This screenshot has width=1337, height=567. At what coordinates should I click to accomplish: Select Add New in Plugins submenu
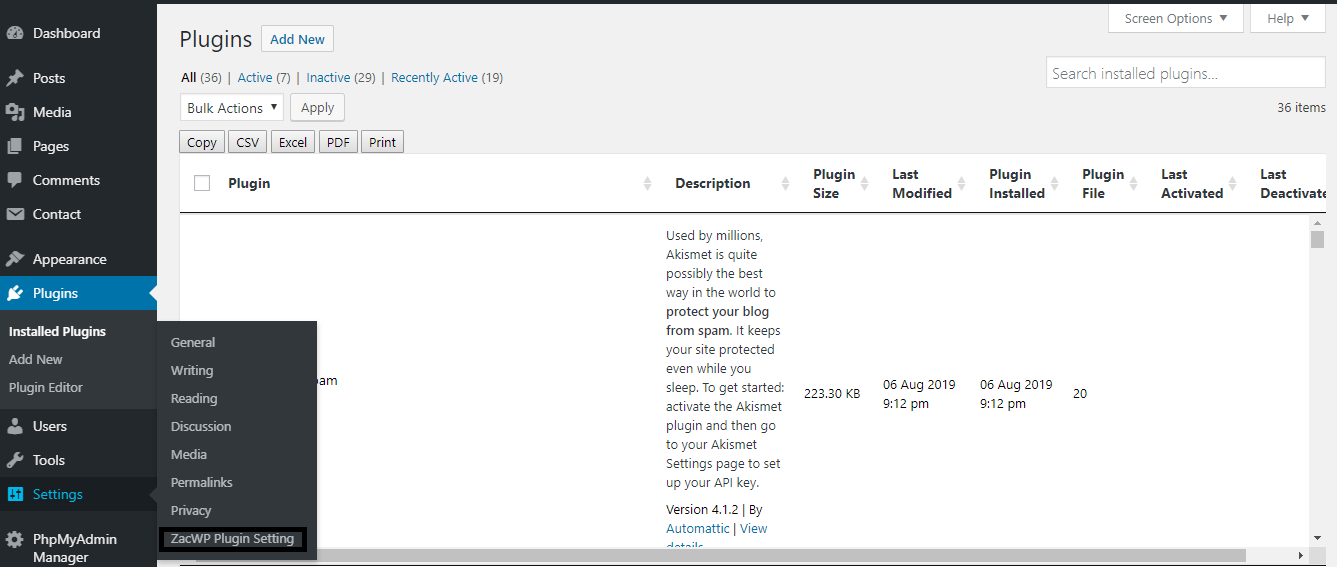tap(36, 359)
